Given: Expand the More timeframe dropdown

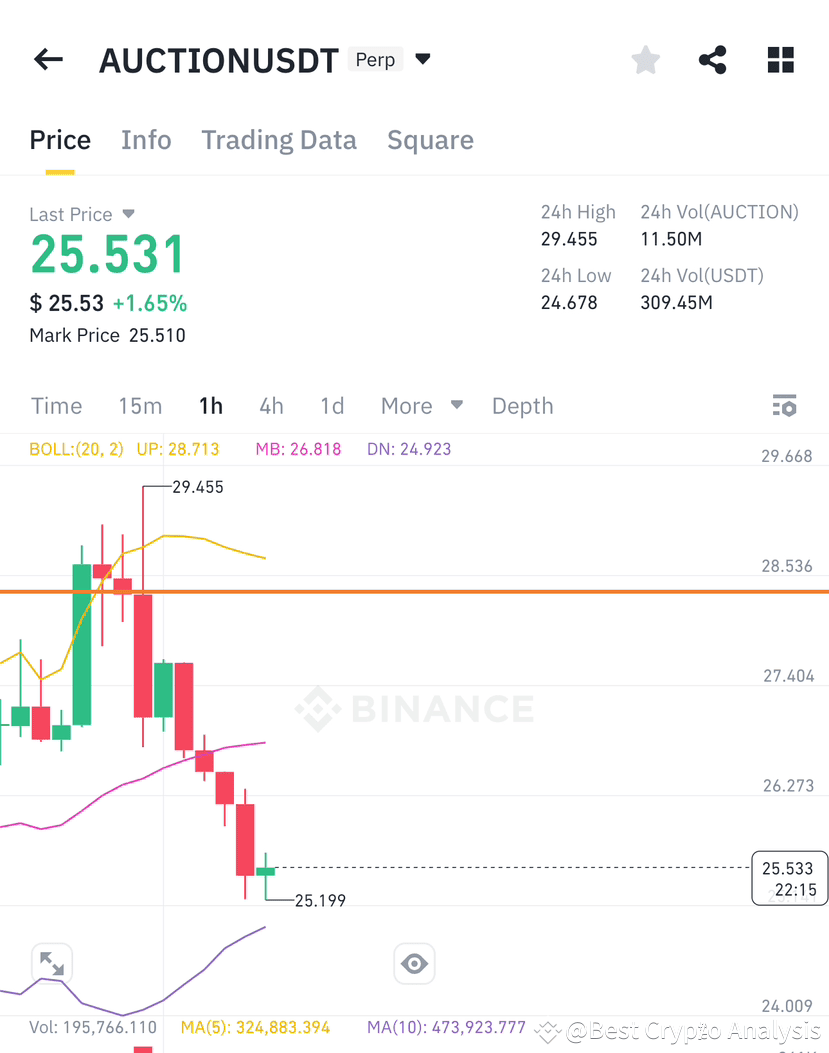Looking at the screenshot, I should (x=420, y=405).
